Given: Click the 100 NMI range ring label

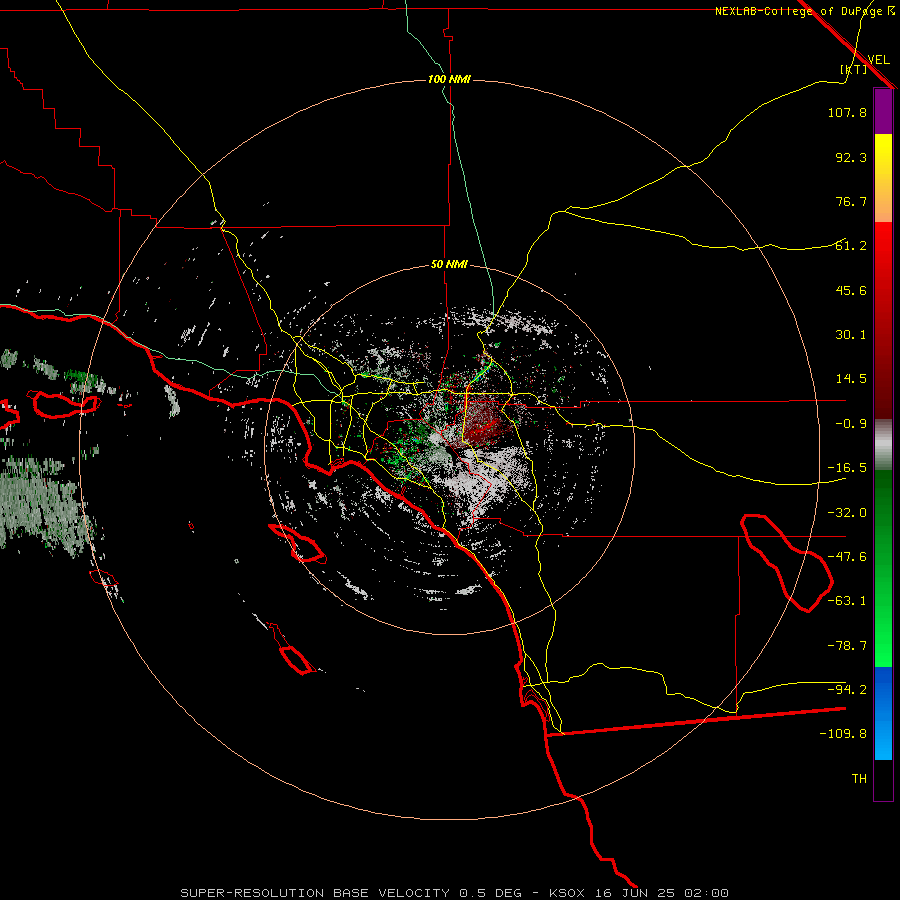Looking at the screenshot, I should [449, 79].
